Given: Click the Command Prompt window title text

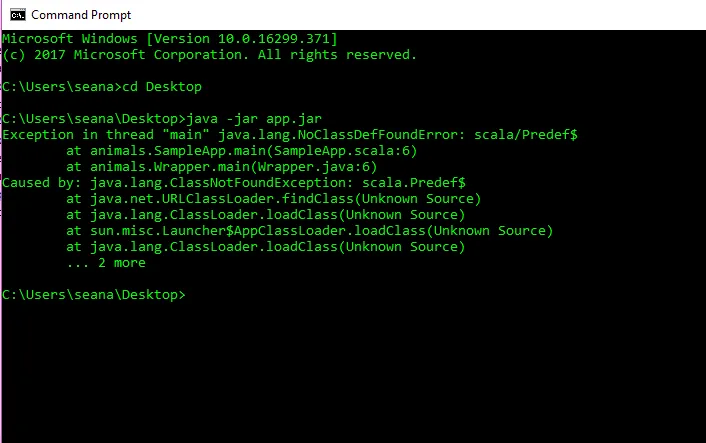Looking at the screenshot, I should (x=81, y=15).
